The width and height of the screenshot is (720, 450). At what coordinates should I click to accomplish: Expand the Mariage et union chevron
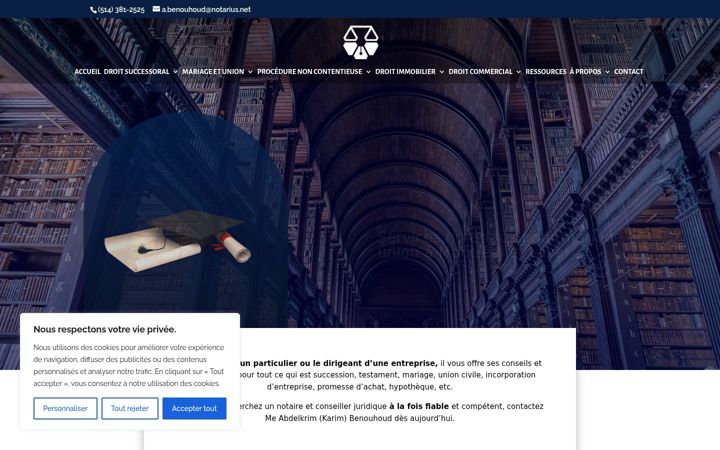click(x=250, y=72)
